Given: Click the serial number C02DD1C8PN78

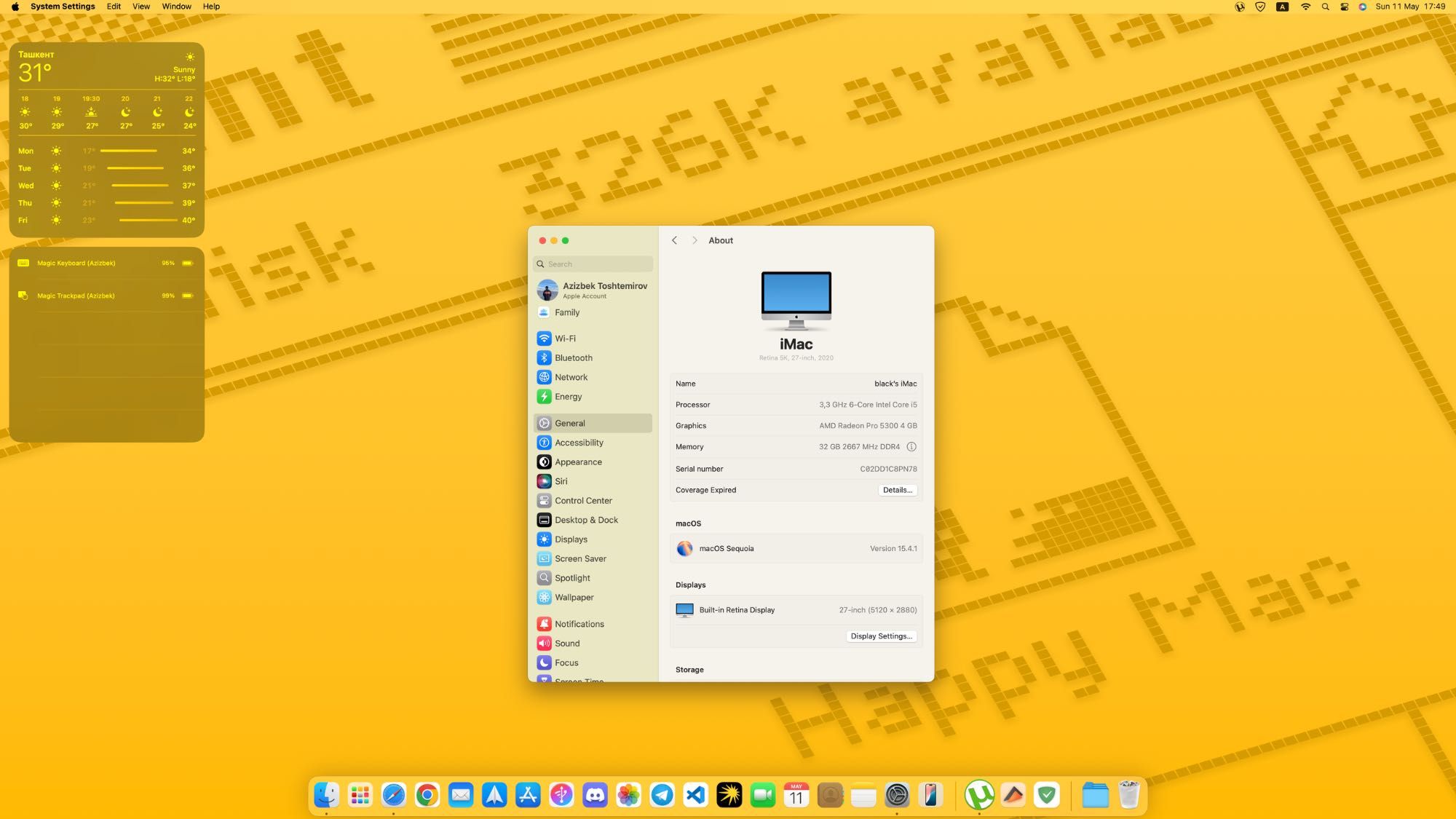Looking at the screenshot, I should [x=888, y=469].
